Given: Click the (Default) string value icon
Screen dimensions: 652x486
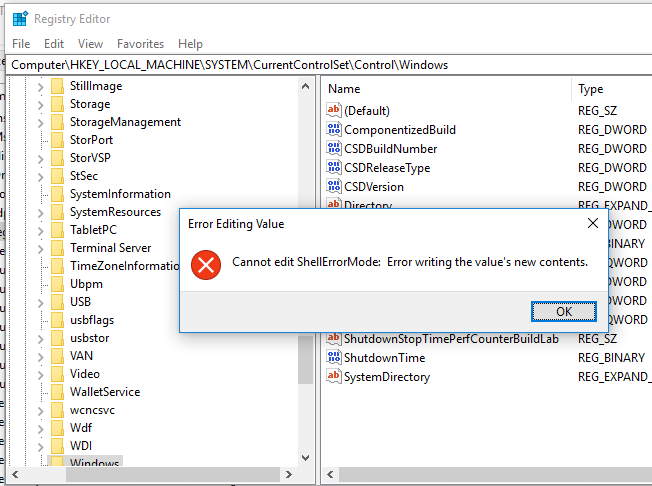Looking at the screenshot, I should pos(333,110).
